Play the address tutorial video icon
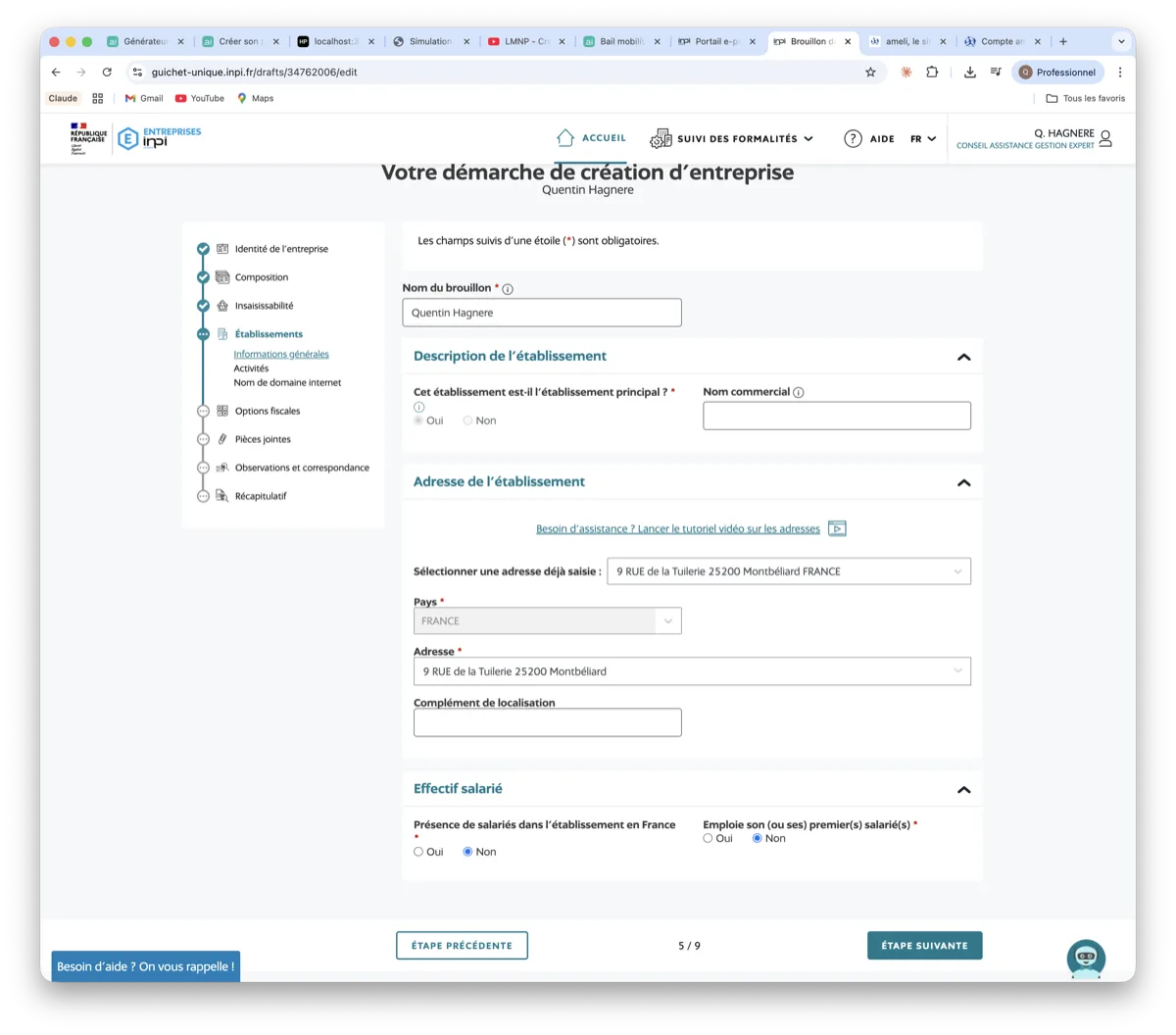Screen dimensions: 1176x1035 [836, 528]
